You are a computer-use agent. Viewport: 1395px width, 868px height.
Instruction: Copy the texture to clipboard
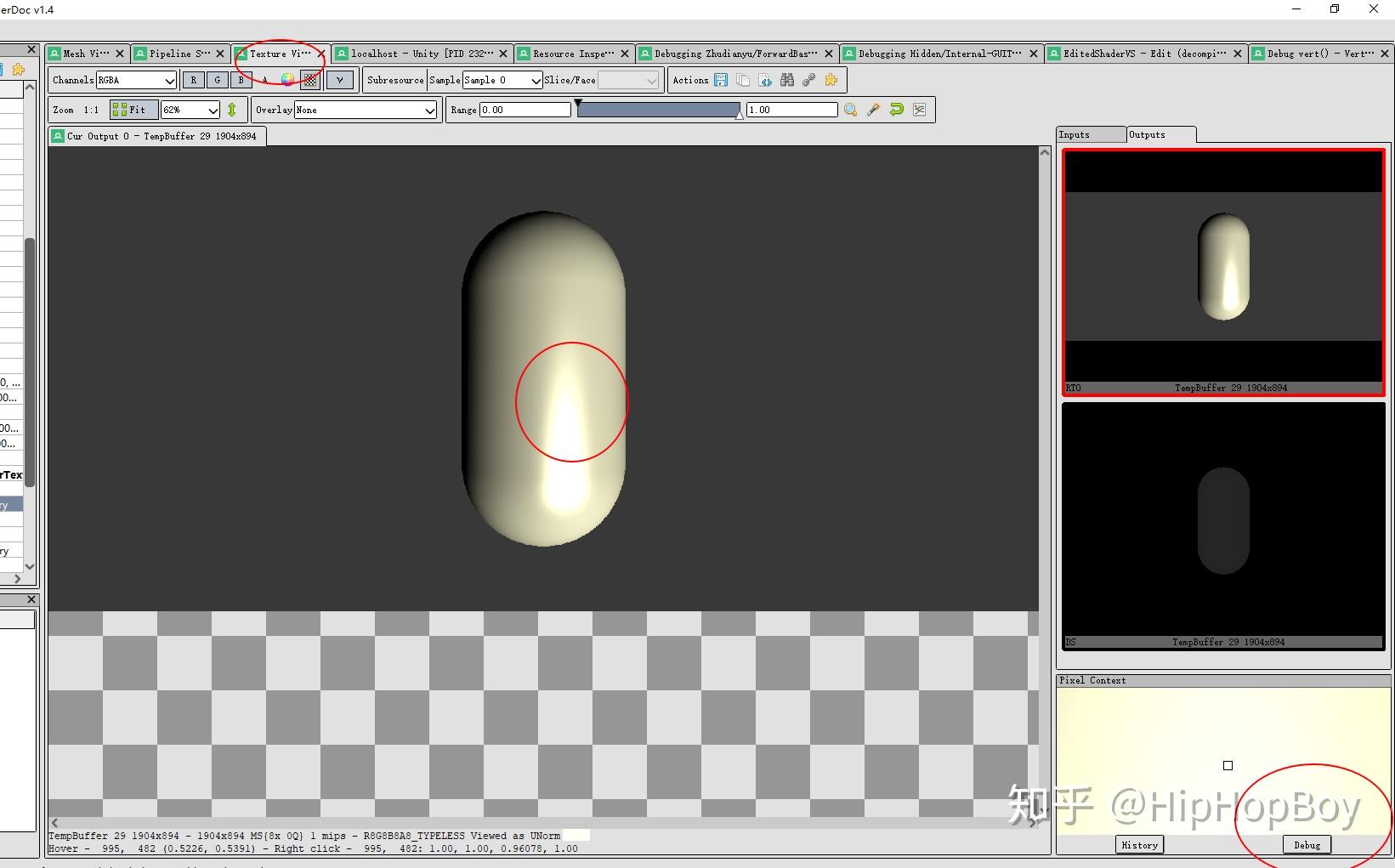[742, 80]
